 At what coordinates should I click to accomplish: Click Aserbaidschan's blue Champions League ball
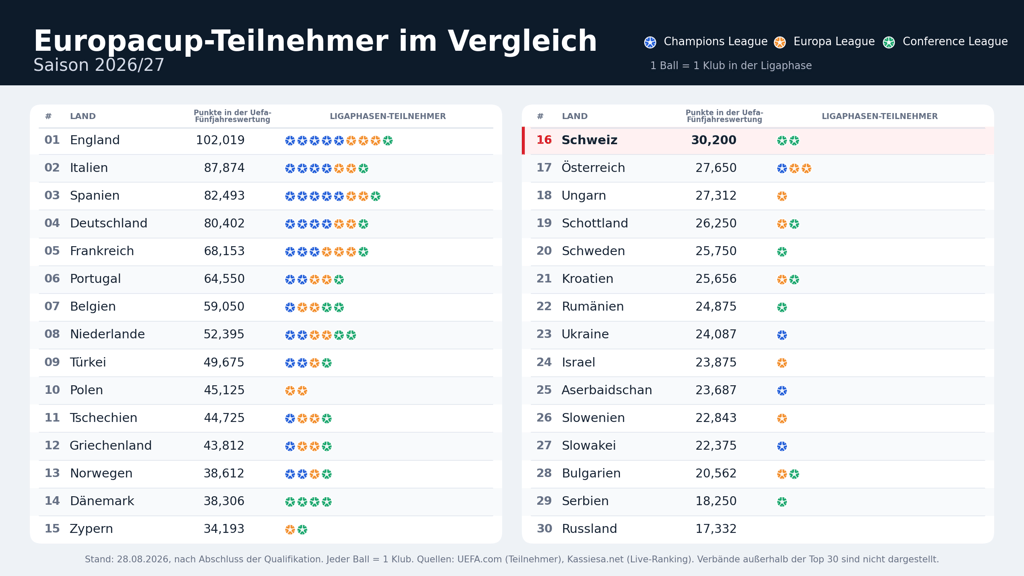782,391
